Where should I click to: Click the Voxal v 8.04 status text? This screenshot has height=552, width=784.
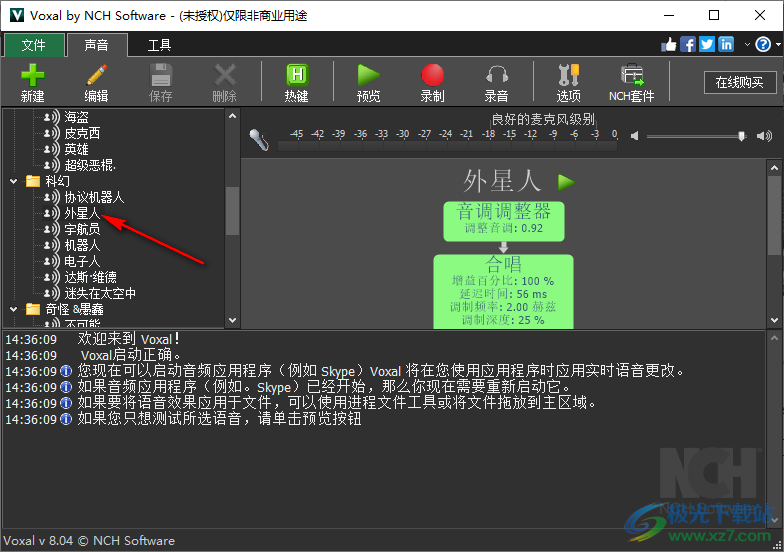point(89,541)
